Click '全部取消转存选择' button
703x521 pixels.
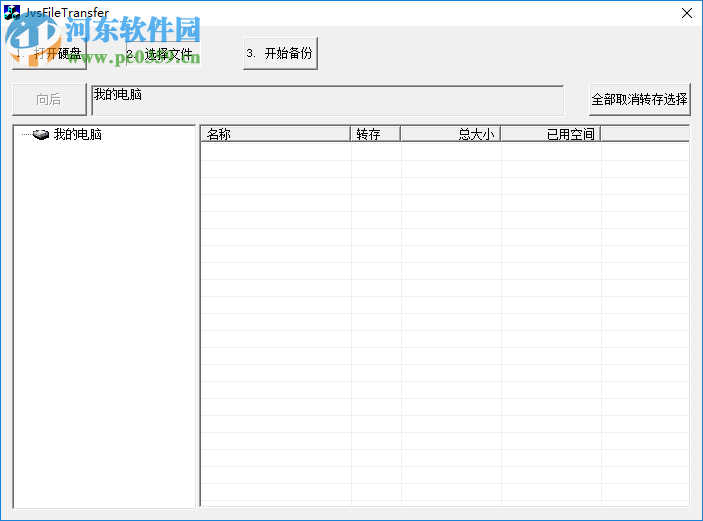(x=639, y=99)
